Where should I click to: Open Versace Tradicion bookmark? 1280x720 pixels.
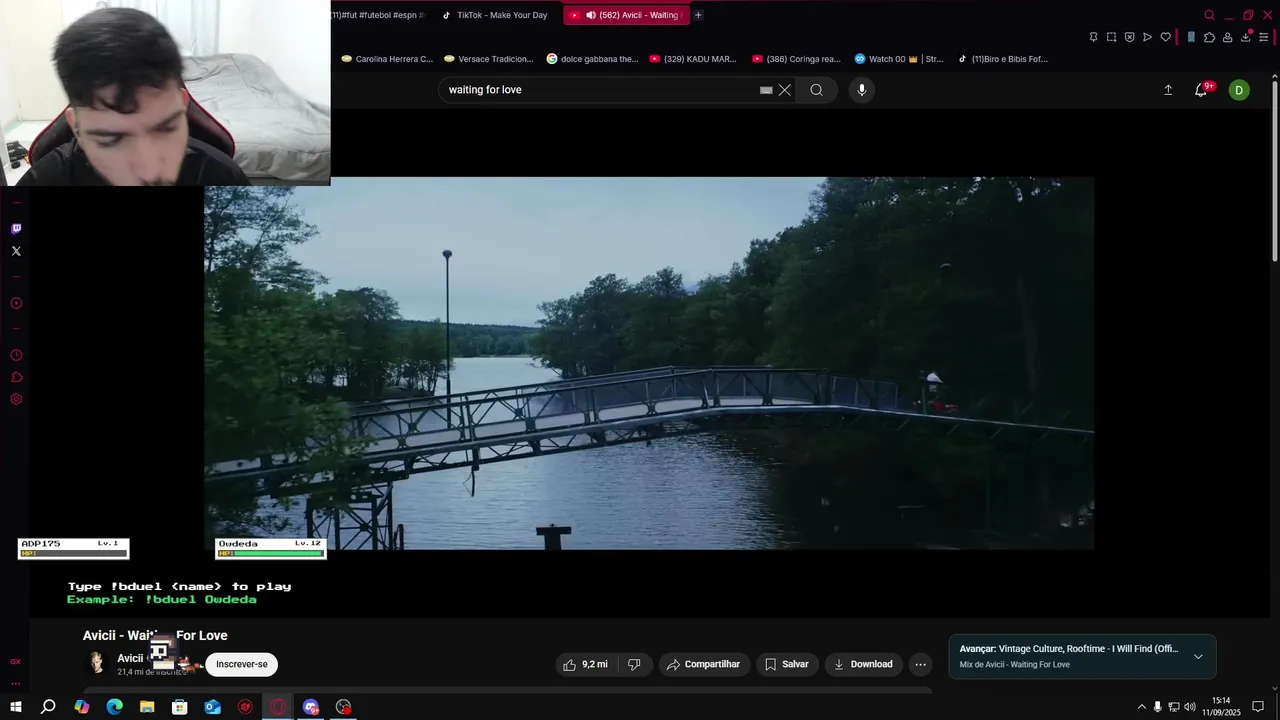click(488, 59)
